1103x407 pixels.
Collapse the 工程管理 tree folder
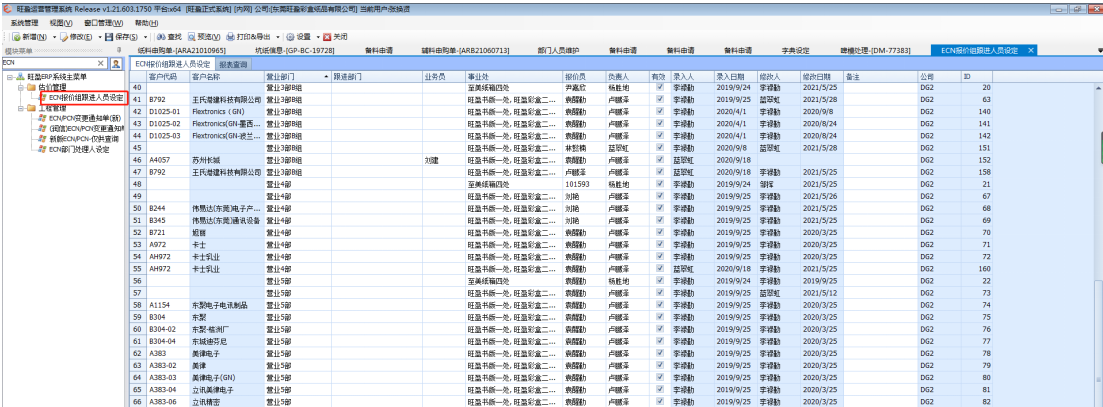20,108
